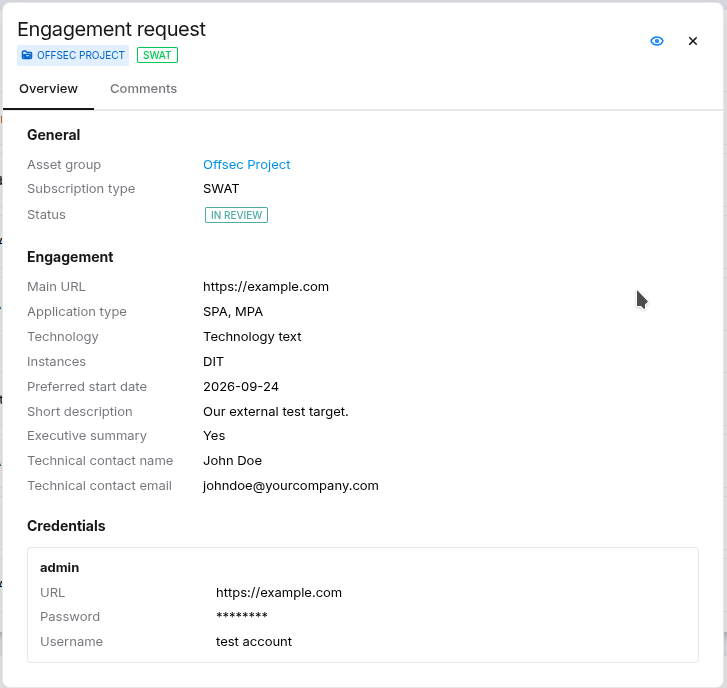Click the credential URL https://example.com

point(279,592)
